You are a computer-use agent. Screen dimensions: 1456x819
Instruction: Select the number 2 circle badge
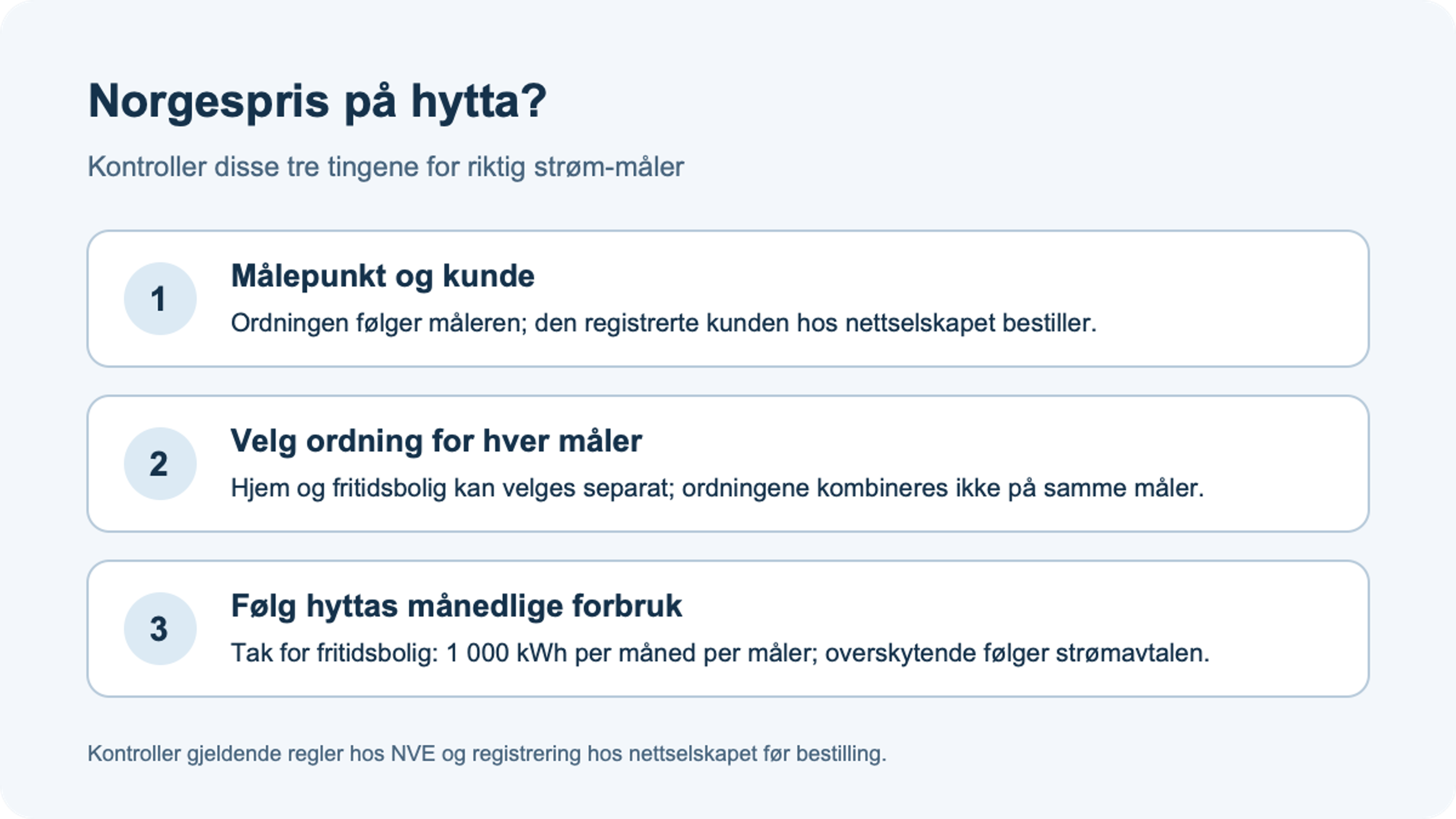tap(160, 463)
